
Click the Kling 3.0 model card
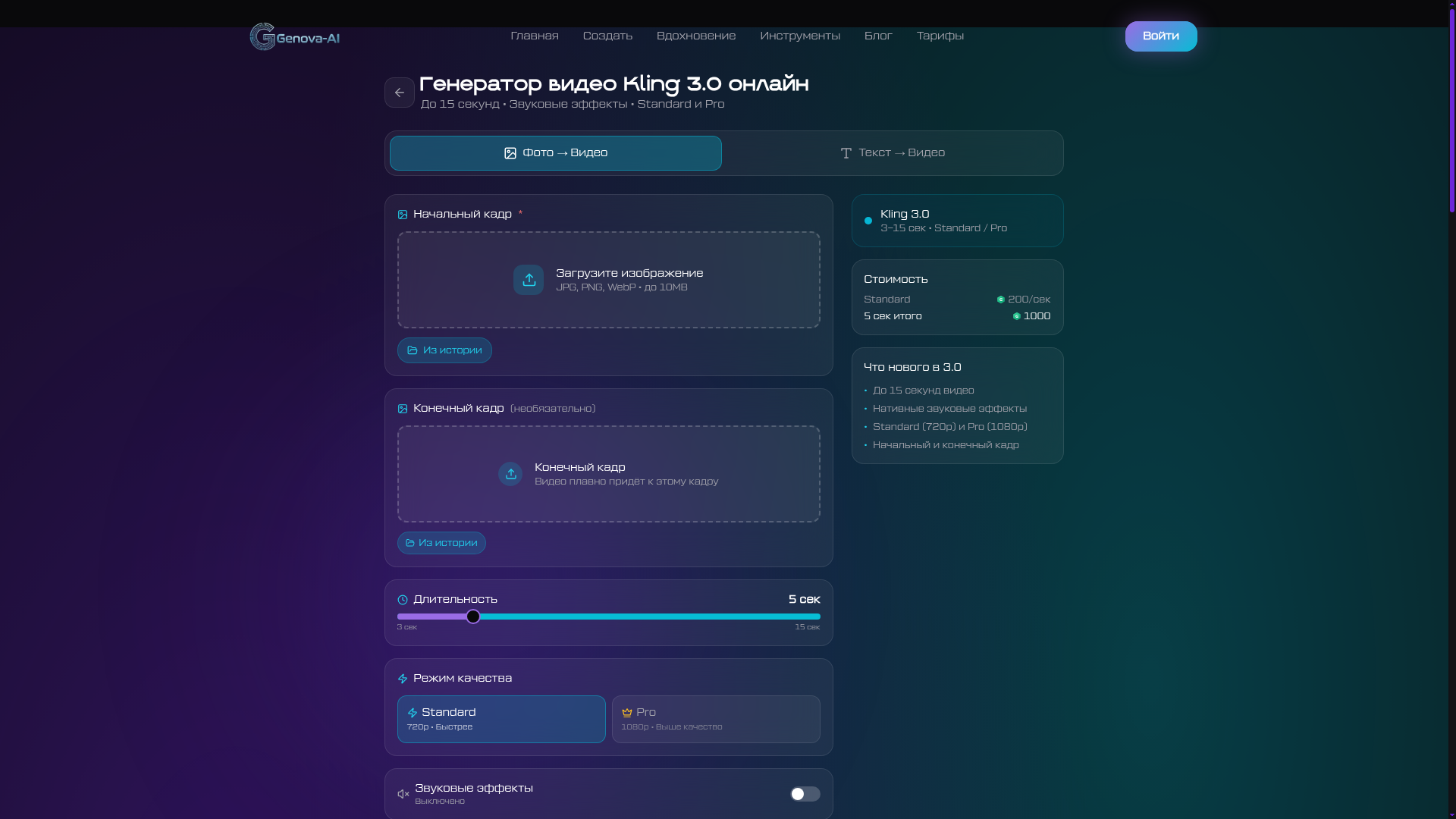(x=958, y=221)
